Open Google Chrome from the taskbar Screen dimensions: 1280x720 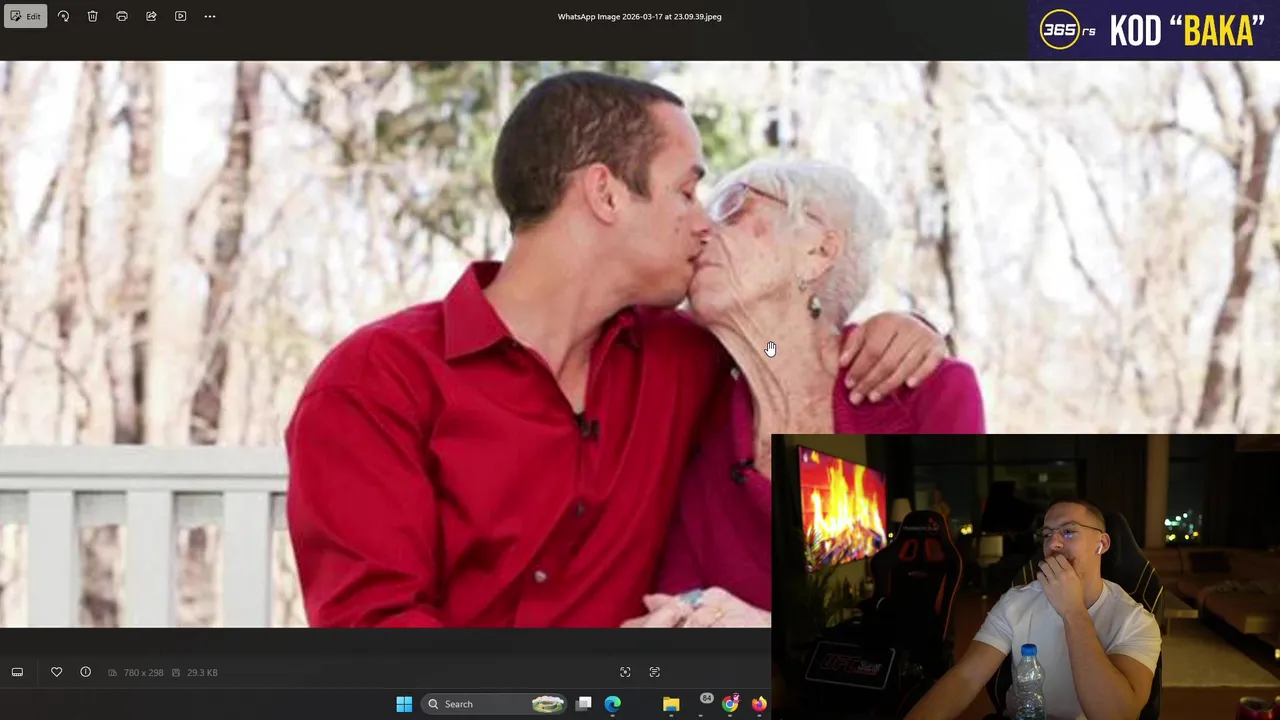[x=730, y=704]
